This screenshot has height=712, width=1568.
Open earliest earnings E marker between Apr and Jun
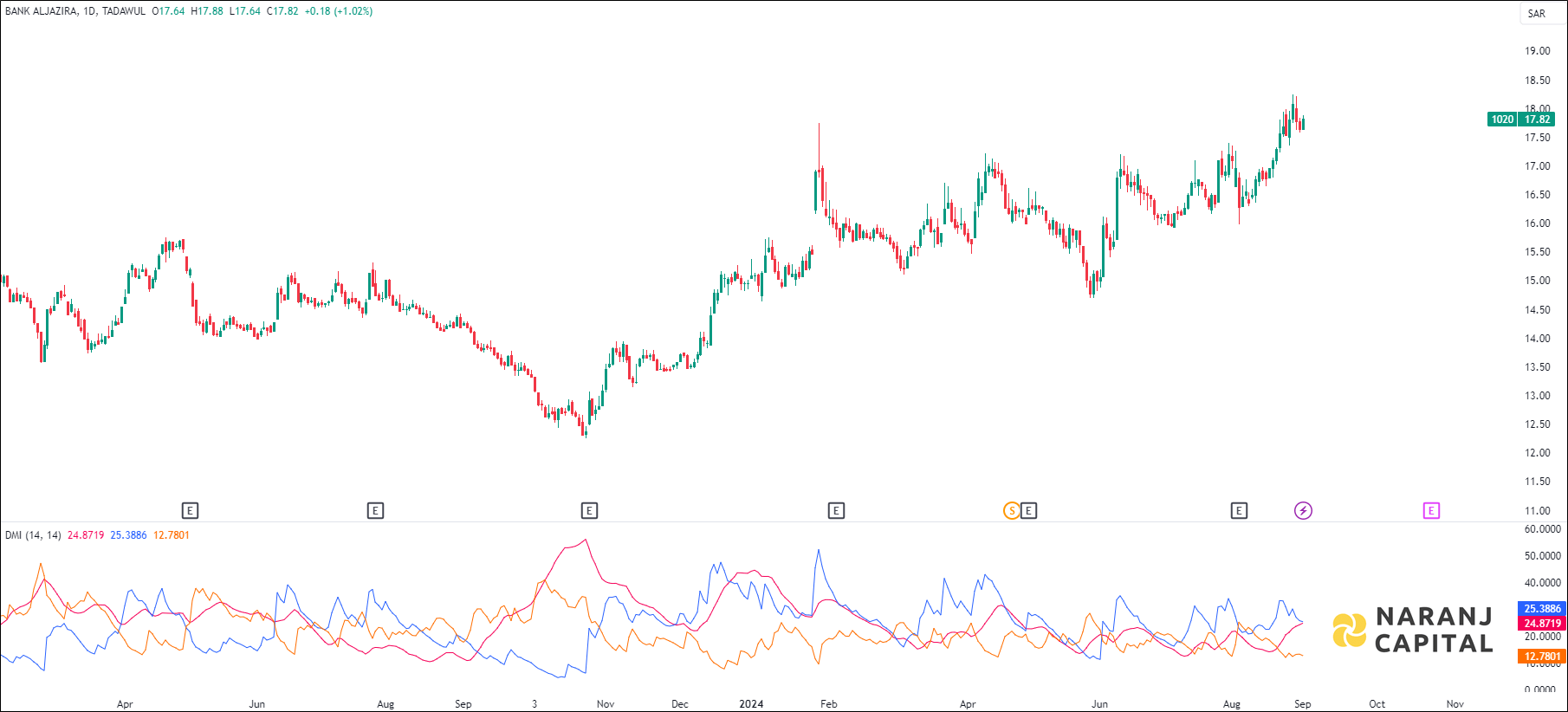coord(190,511)
